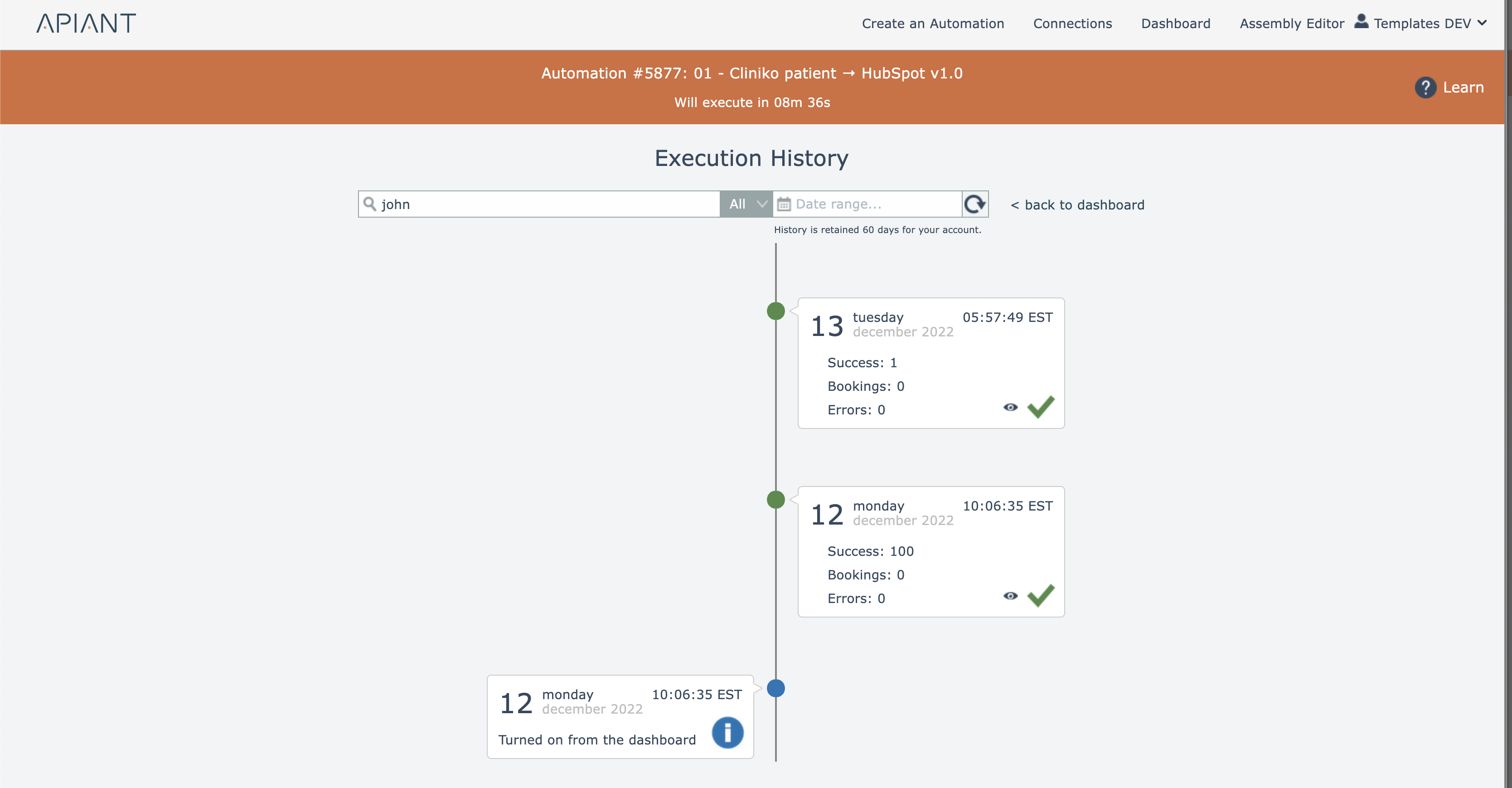Click the magnifier search icon
This screenshot has height=788, width=1512.
coord(369,204)
